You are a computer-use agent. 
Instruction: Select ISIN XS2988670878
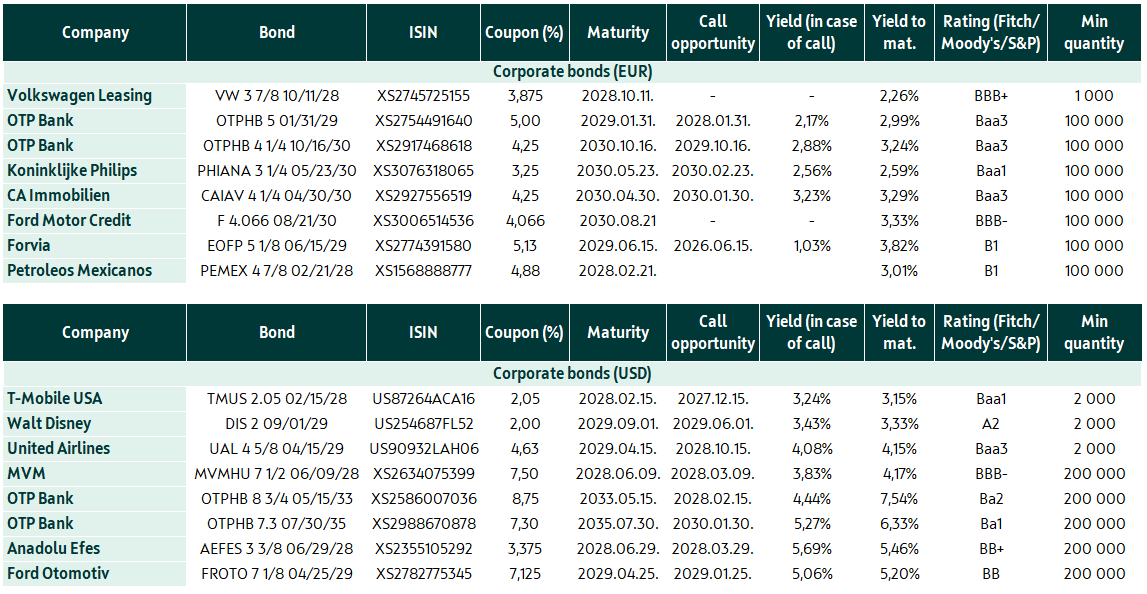coord(424,523)
